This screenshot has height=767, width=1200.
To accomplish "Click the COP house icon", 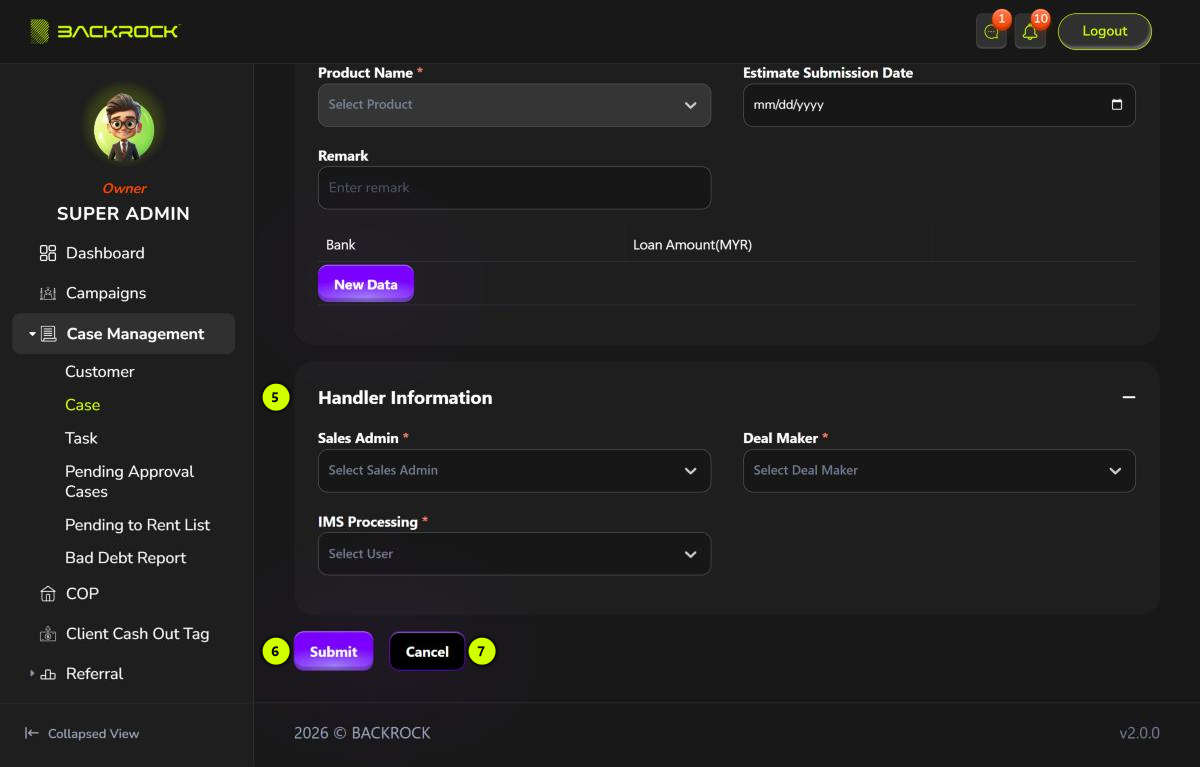I will [x=48, y=594].
